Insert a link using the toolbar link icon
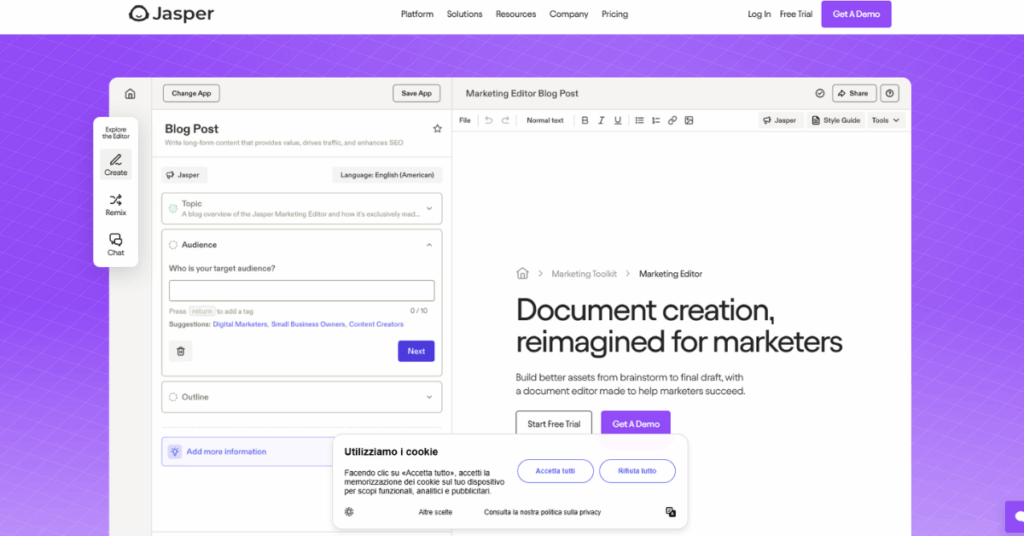Viewport: 1024px width, 536px height. point(672,120)
